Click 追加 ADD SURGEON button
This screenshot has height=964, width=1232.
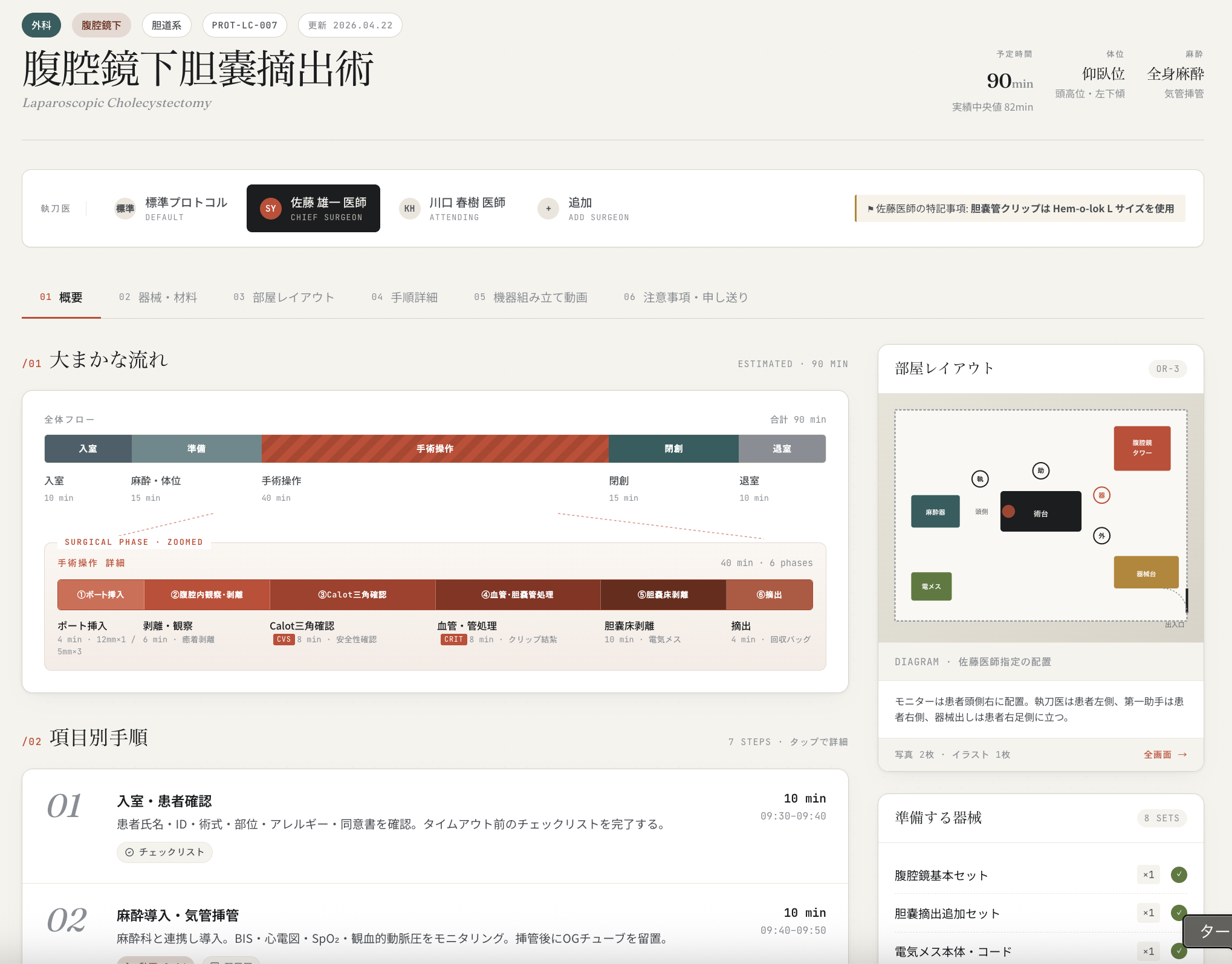tap(584, 209)
